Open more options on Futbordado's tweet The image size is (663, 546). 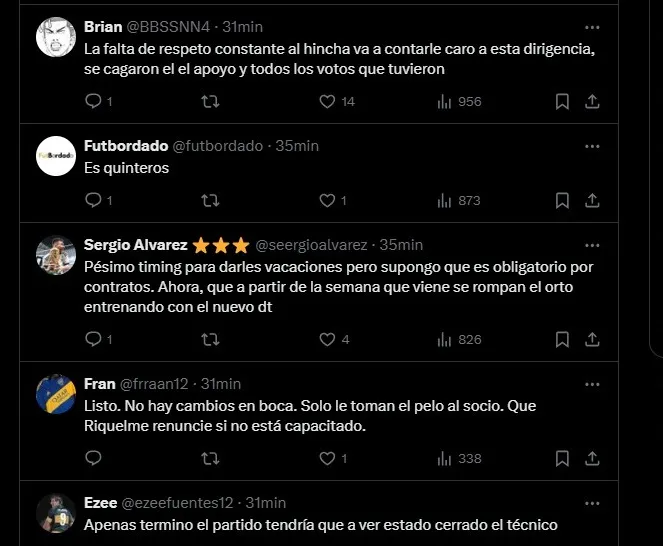tap(592, 146)
